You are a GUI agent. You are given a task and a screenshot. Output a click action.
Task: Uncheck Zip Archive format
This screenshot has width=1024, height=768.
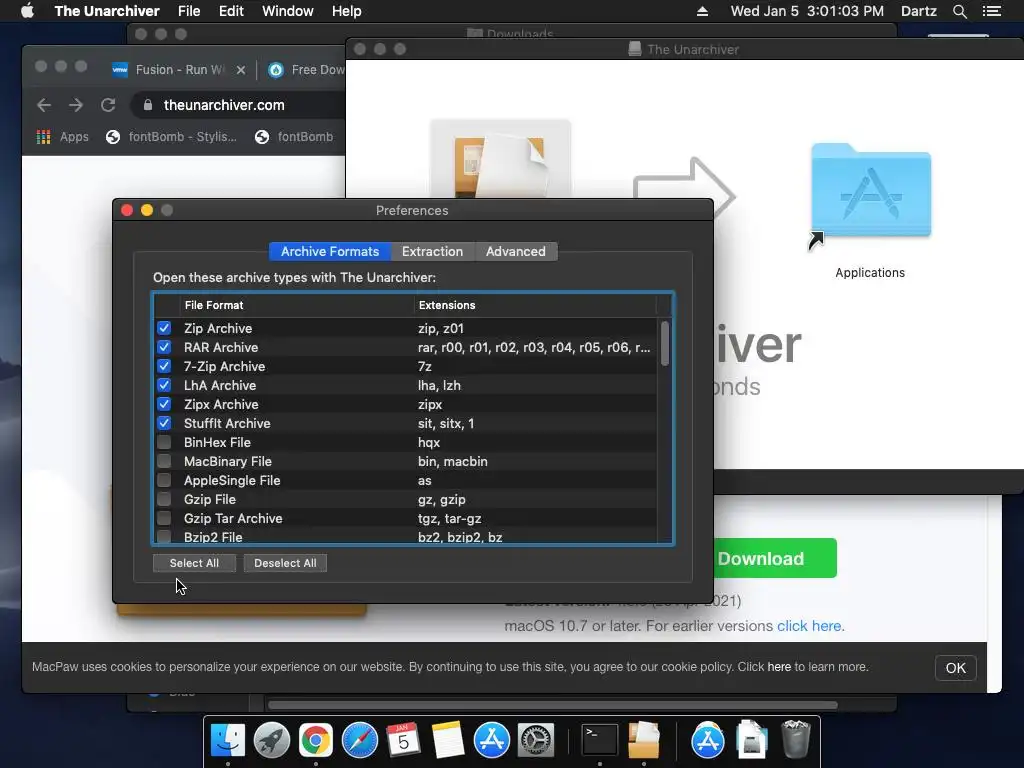coord(164,328)
